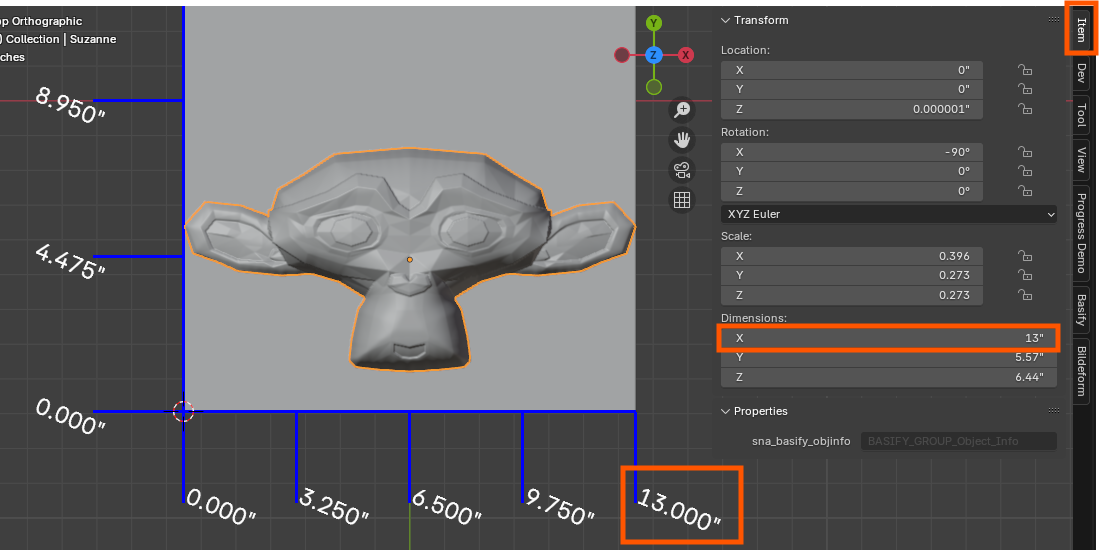Open the Dev sidebar tab
This screenshot has width=1100, height=550.
point(1081,73)
